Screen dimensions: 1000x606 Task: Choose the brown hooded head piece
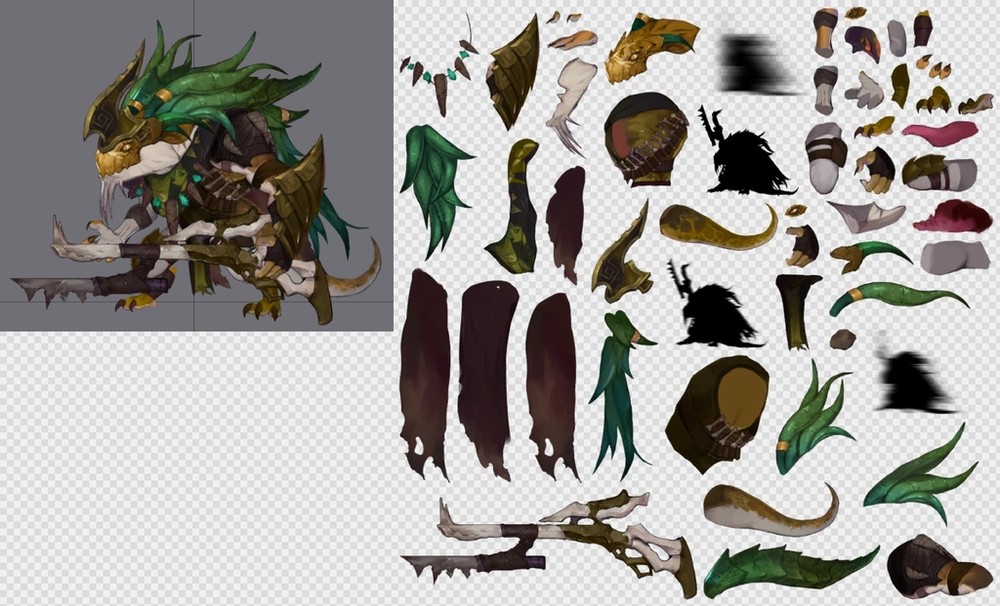point(717,410)
